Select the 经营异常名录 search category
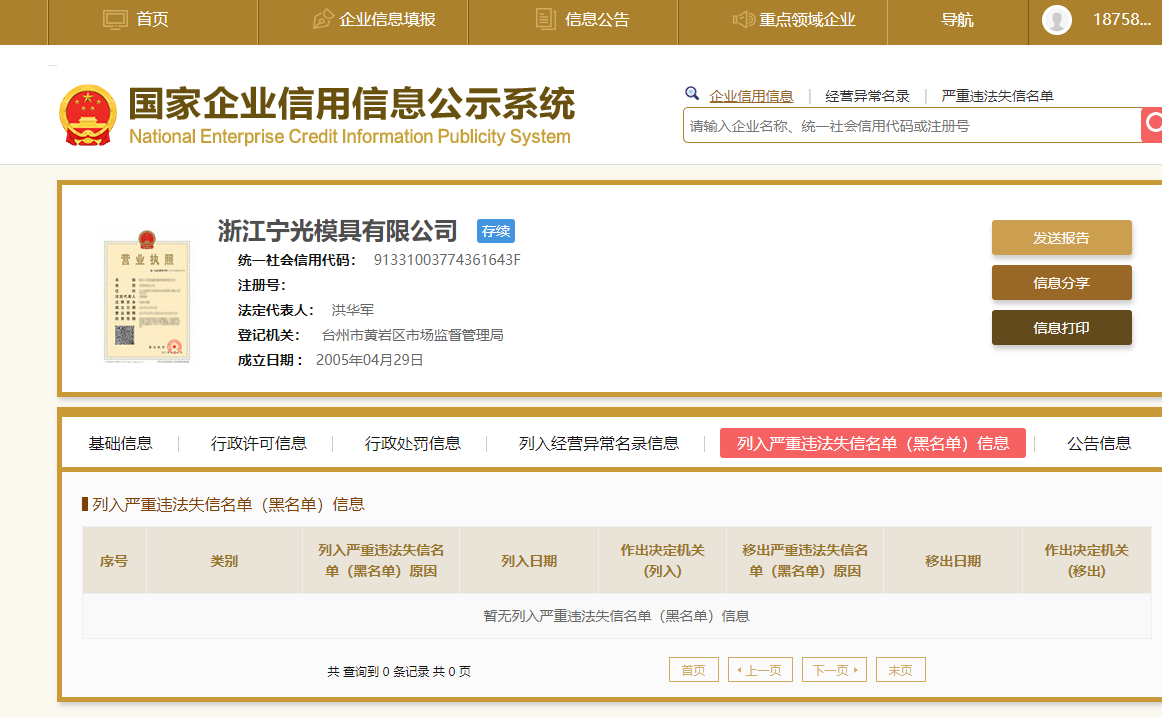 (x=867, y=96)
